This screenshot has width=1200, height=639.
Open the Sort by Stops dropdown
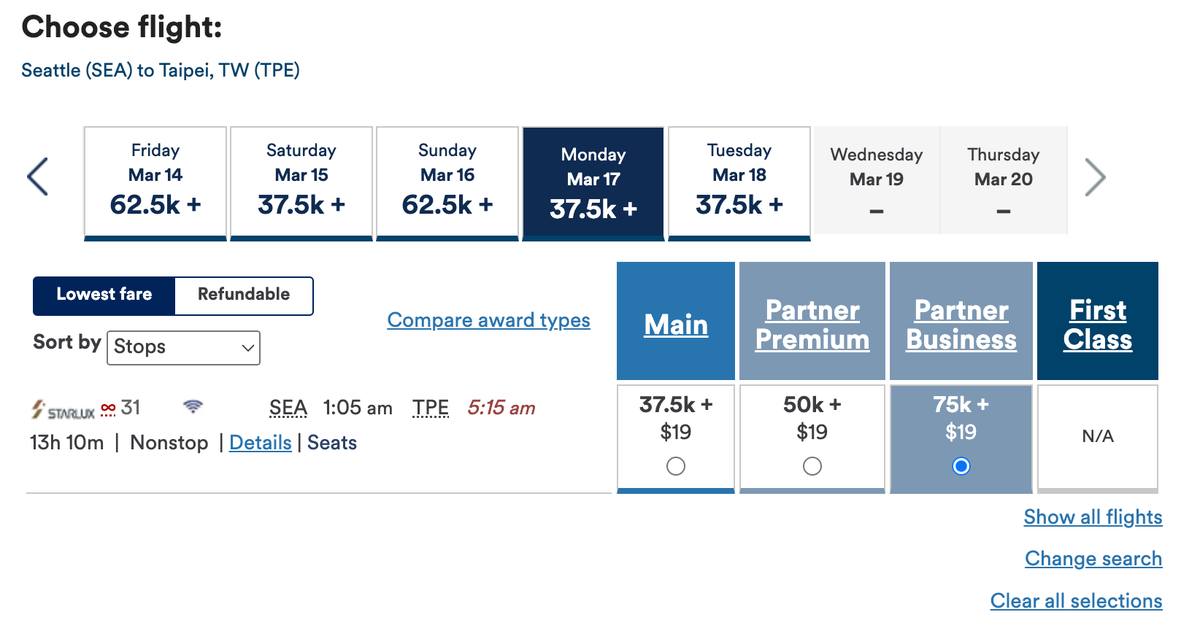pyautogui.click(x=183, y=347)
